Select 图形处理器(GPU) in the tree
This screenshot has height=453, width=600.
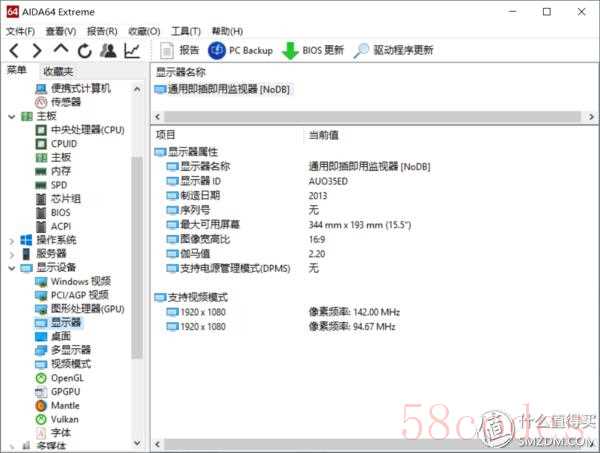click(x=80, y=309)
